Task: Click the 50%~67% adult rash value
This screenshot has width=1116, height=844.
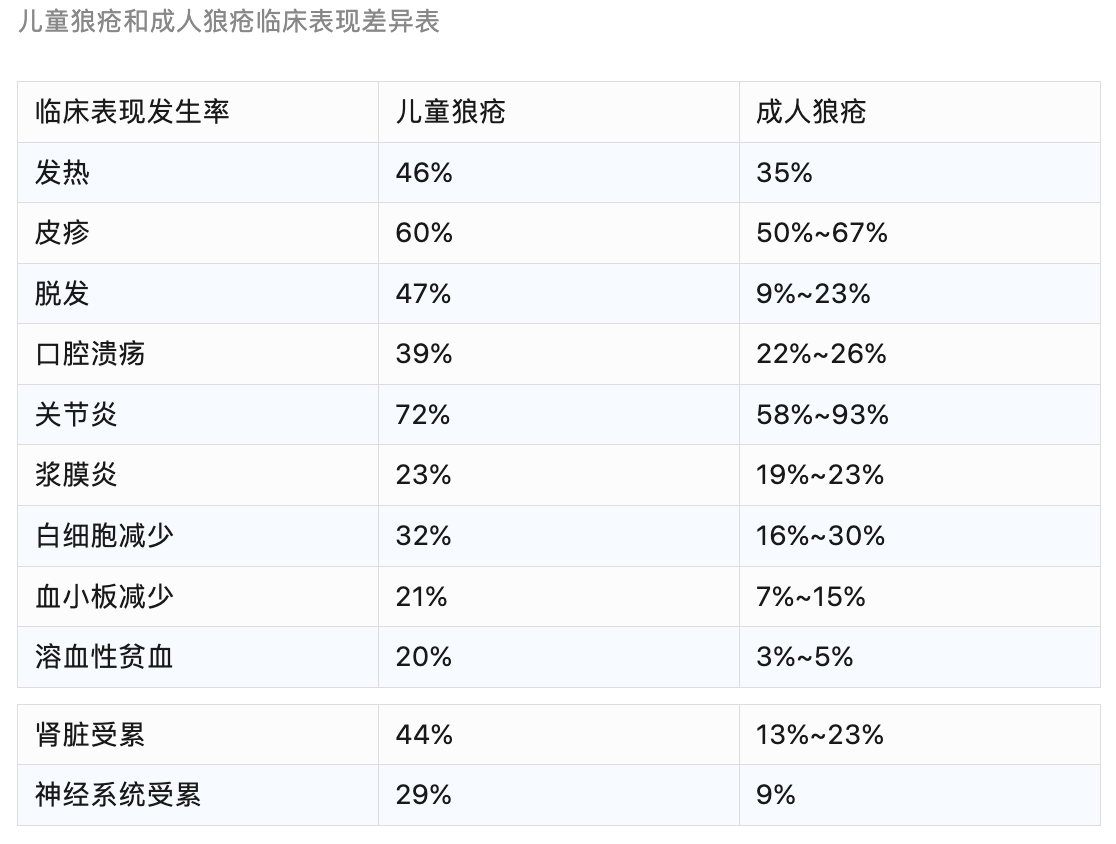Action: (x=822, y=233)
